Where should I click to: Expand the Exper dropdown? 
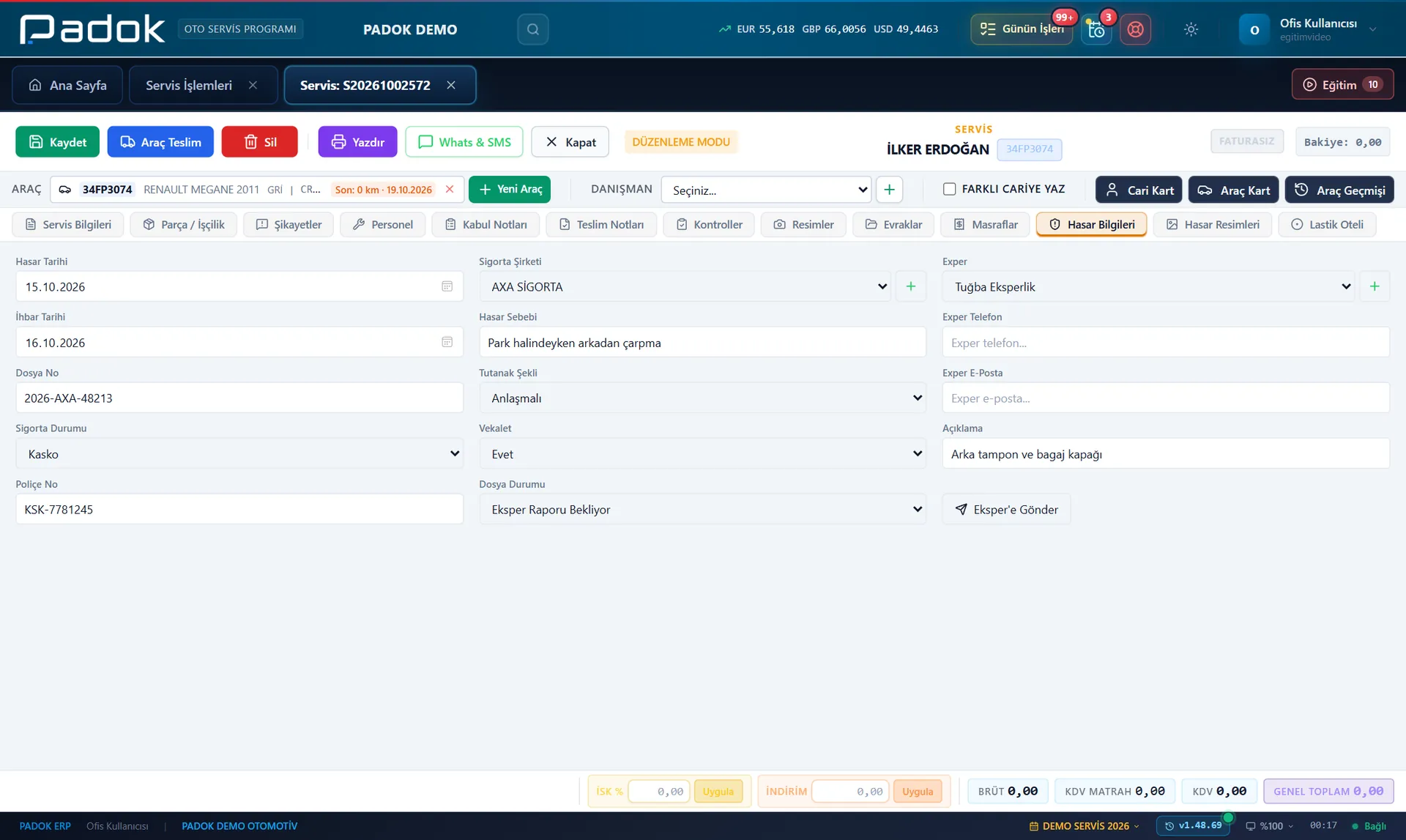click(1148, 286)
